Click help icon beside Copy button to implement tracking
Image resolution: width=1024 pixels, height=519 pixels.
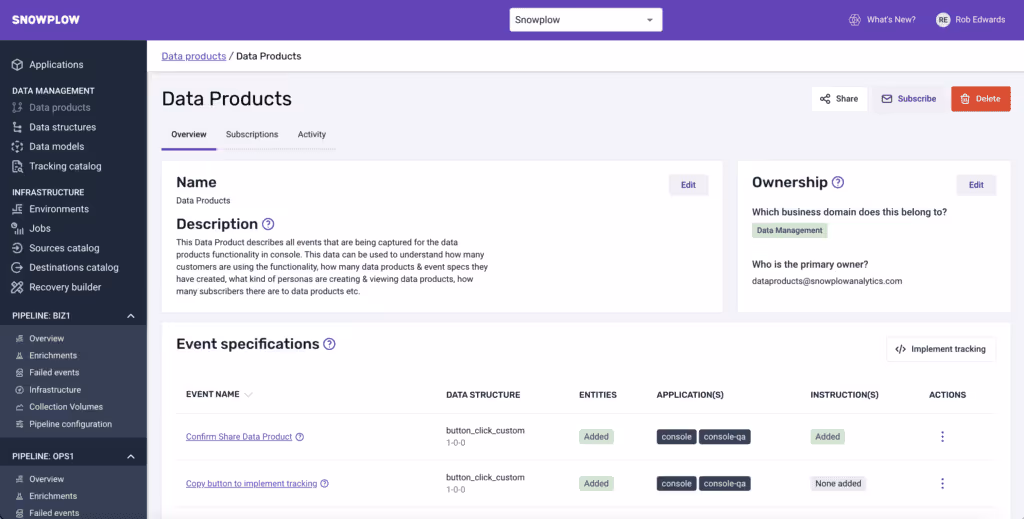[x=325, y=484]
